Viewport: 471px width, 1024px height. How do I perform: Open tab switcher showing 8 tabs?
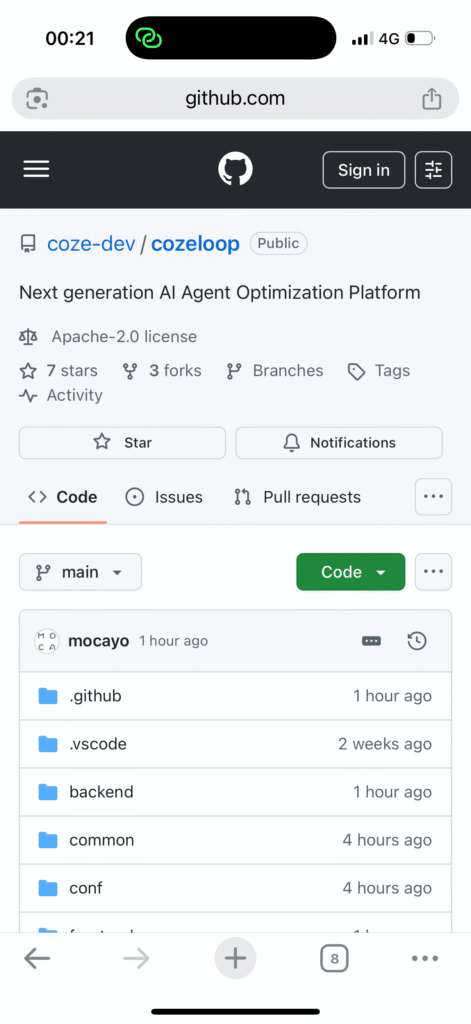334,959
